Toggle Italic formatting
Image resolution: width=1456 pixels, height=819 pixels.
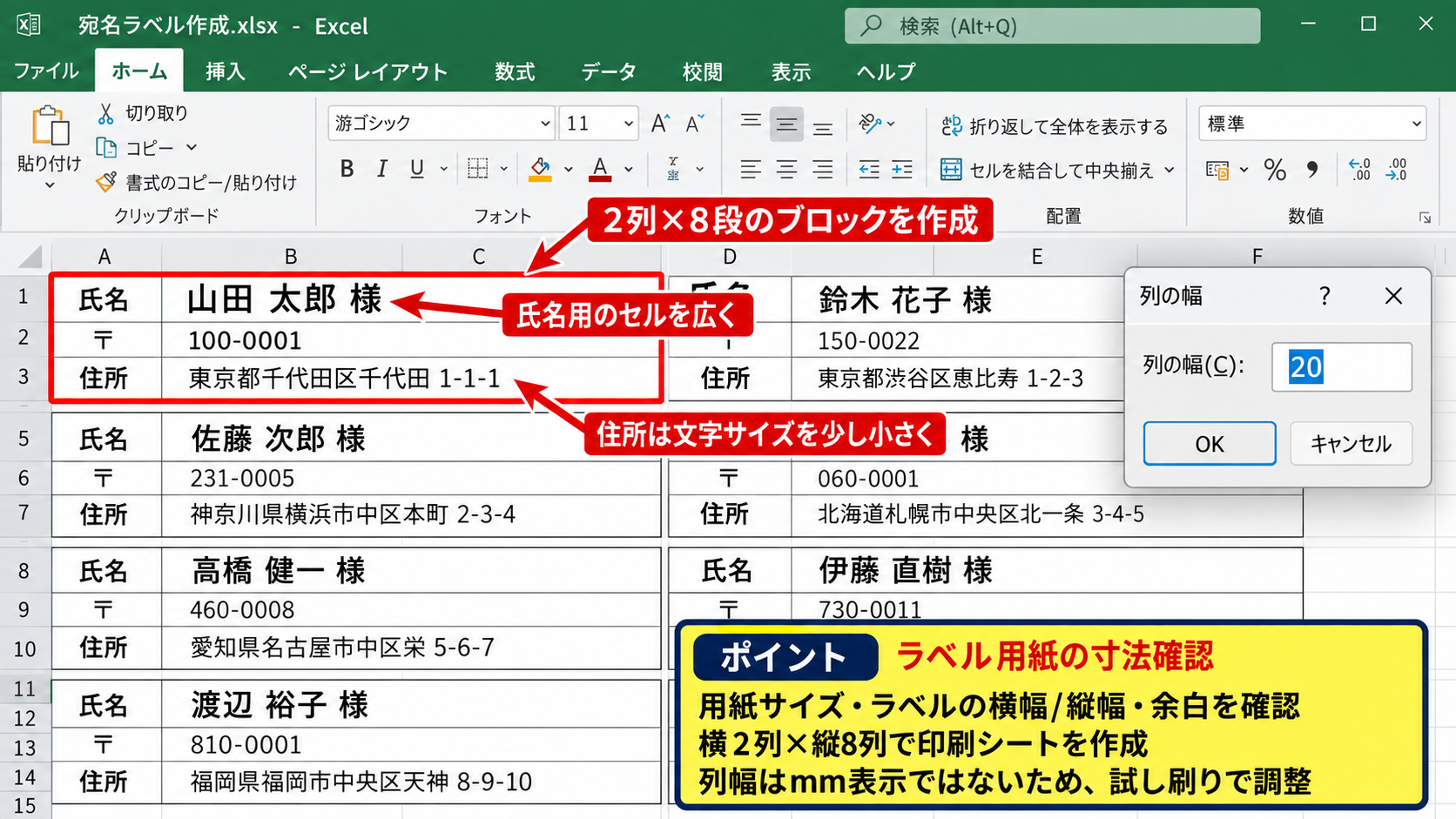point(381,169)
